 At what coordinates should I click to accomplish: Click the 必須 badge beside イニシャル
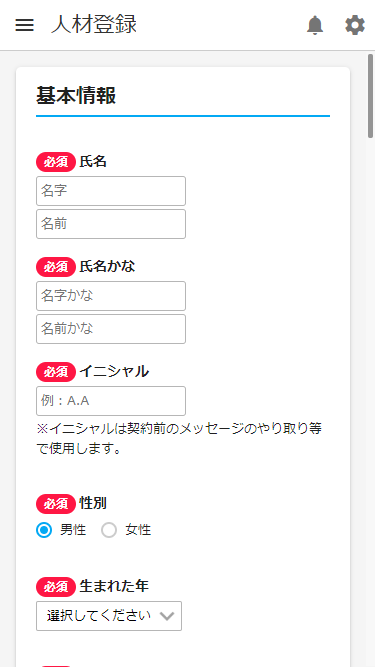tap(56, 372)
